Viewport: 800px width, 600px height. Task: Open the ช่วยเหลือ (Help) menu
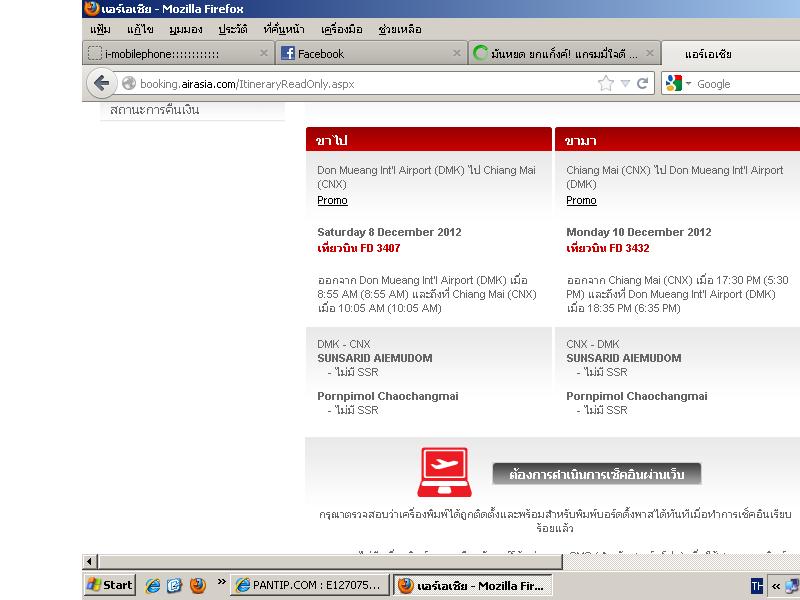(x=400, y=30)
